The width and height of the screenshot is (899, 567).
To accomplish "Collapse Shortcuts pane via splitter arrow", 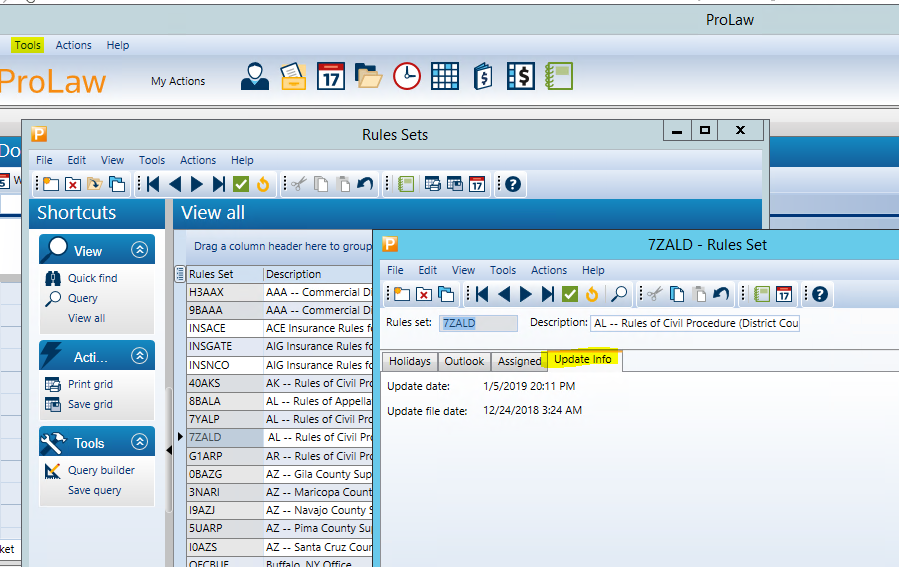I will (169, 450).
